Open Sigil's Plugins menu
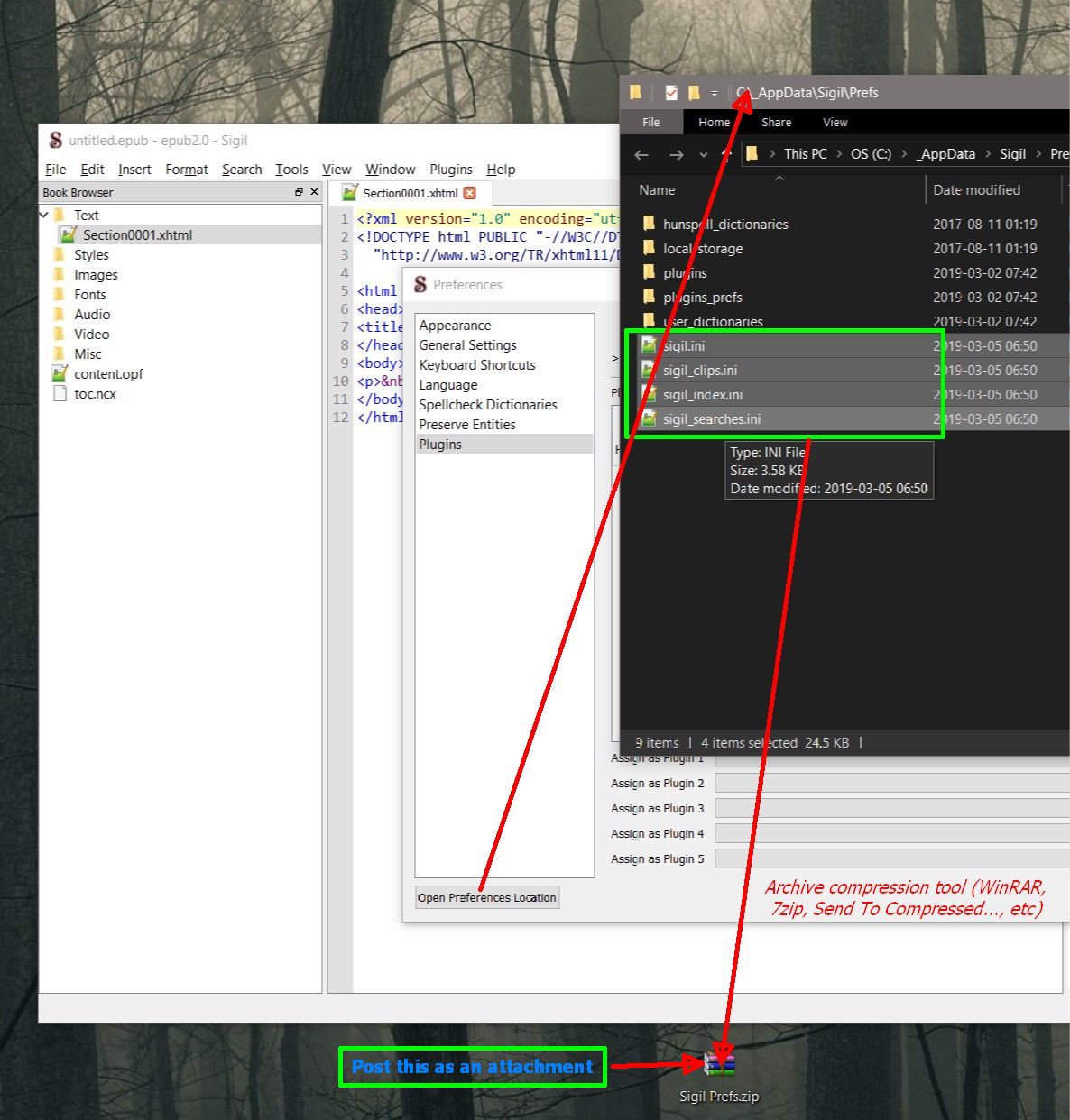 click(x=451, y=170)
